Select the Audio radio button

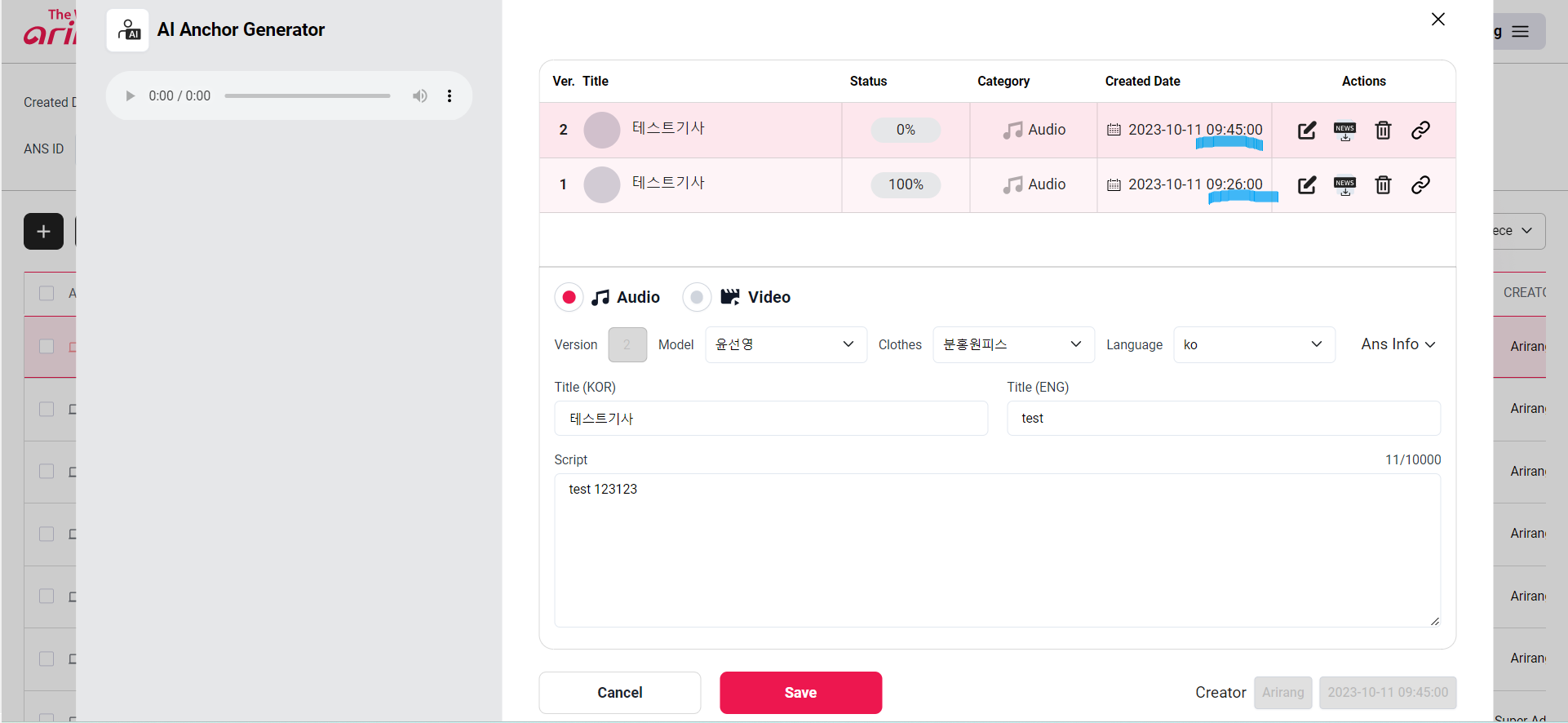[569, 298]
